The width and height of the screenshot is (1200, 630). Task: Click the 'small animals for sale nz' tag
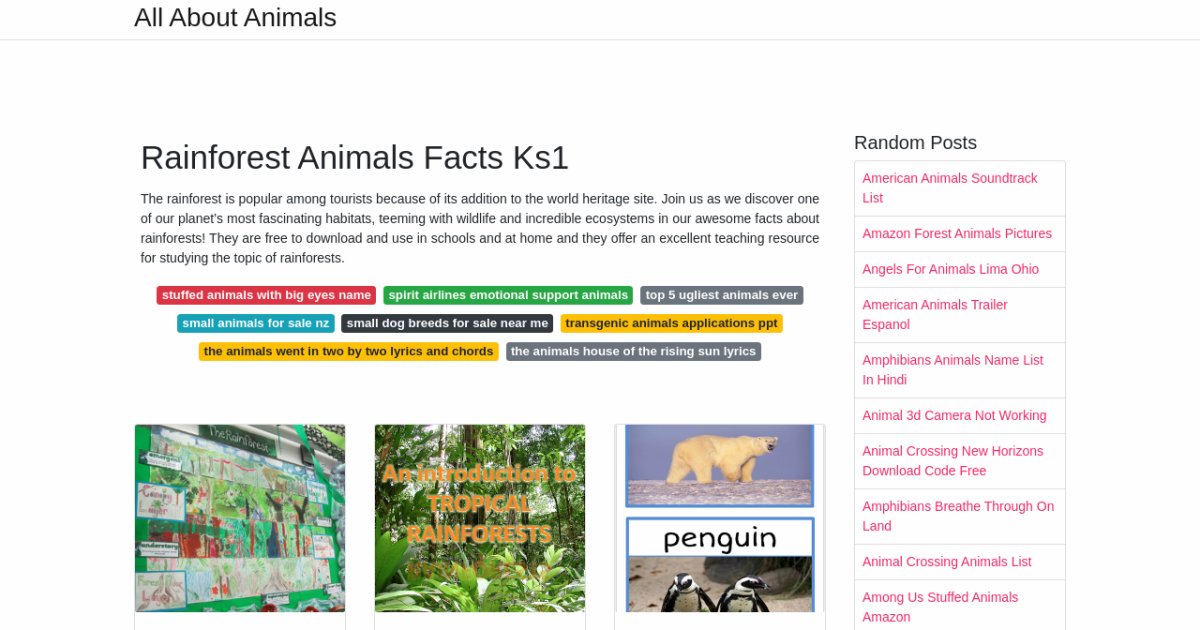point(255,323)
